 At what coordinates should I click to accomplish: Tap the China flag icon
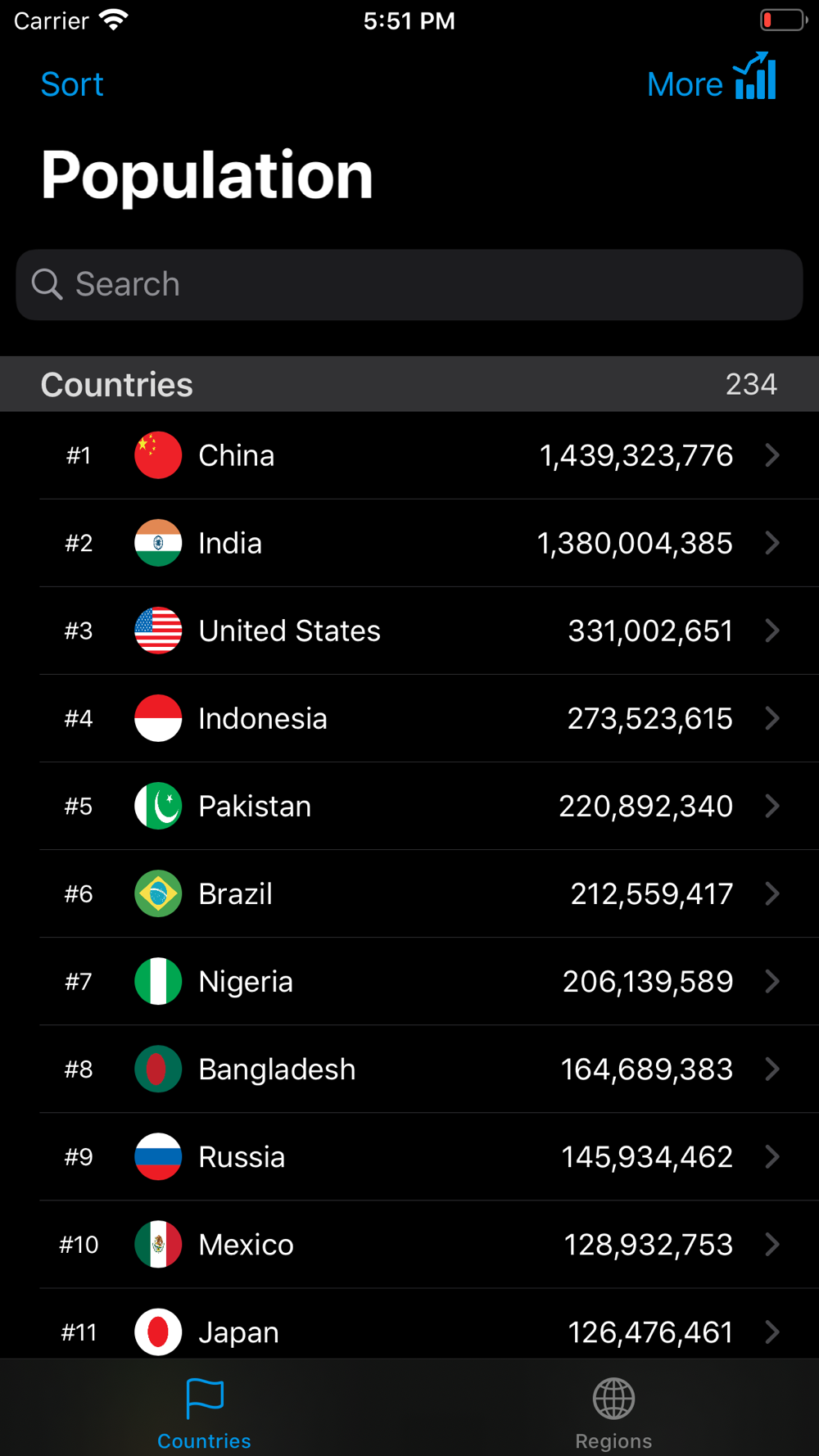click(158, 455)
